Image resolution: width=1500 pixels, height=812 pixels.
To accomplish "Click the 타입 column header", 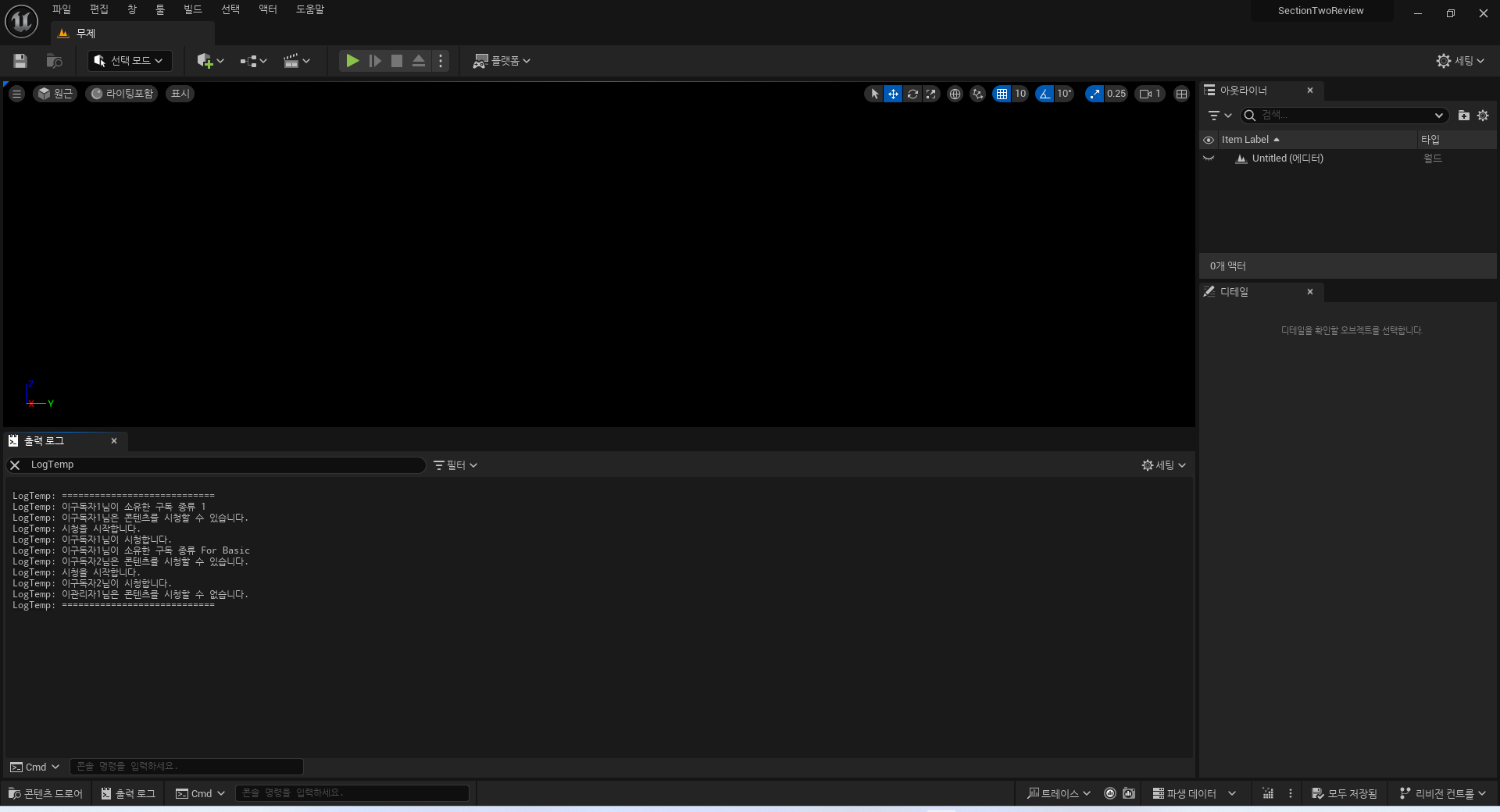I will (1457, 140).
